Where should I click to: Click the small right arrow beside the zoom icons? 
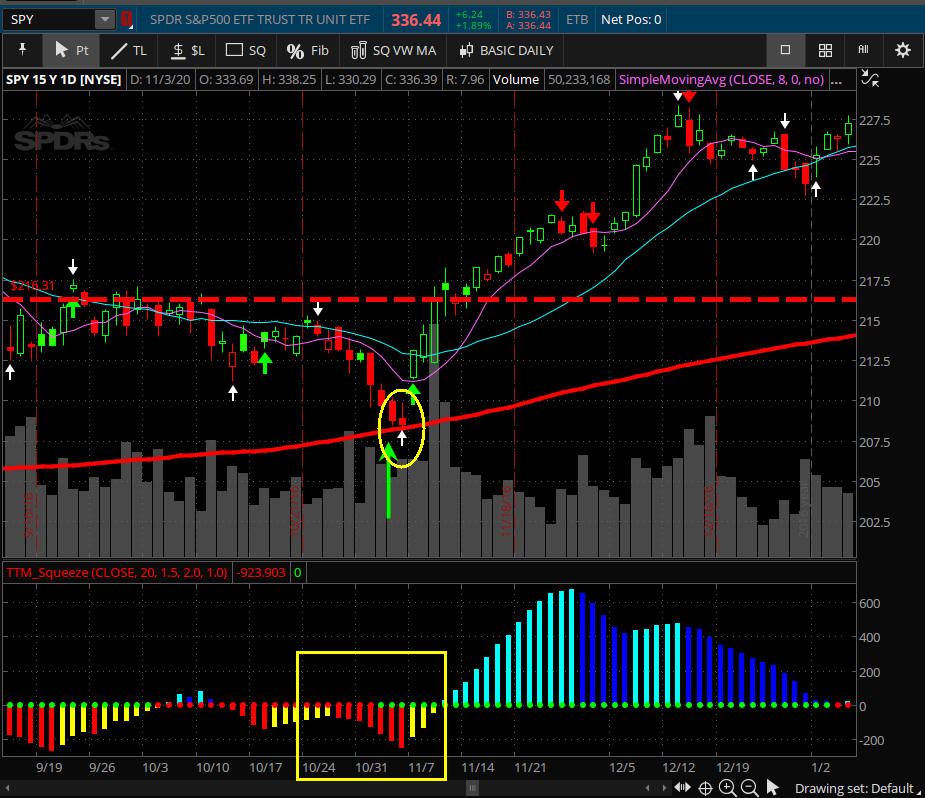[x=664, y=788]
